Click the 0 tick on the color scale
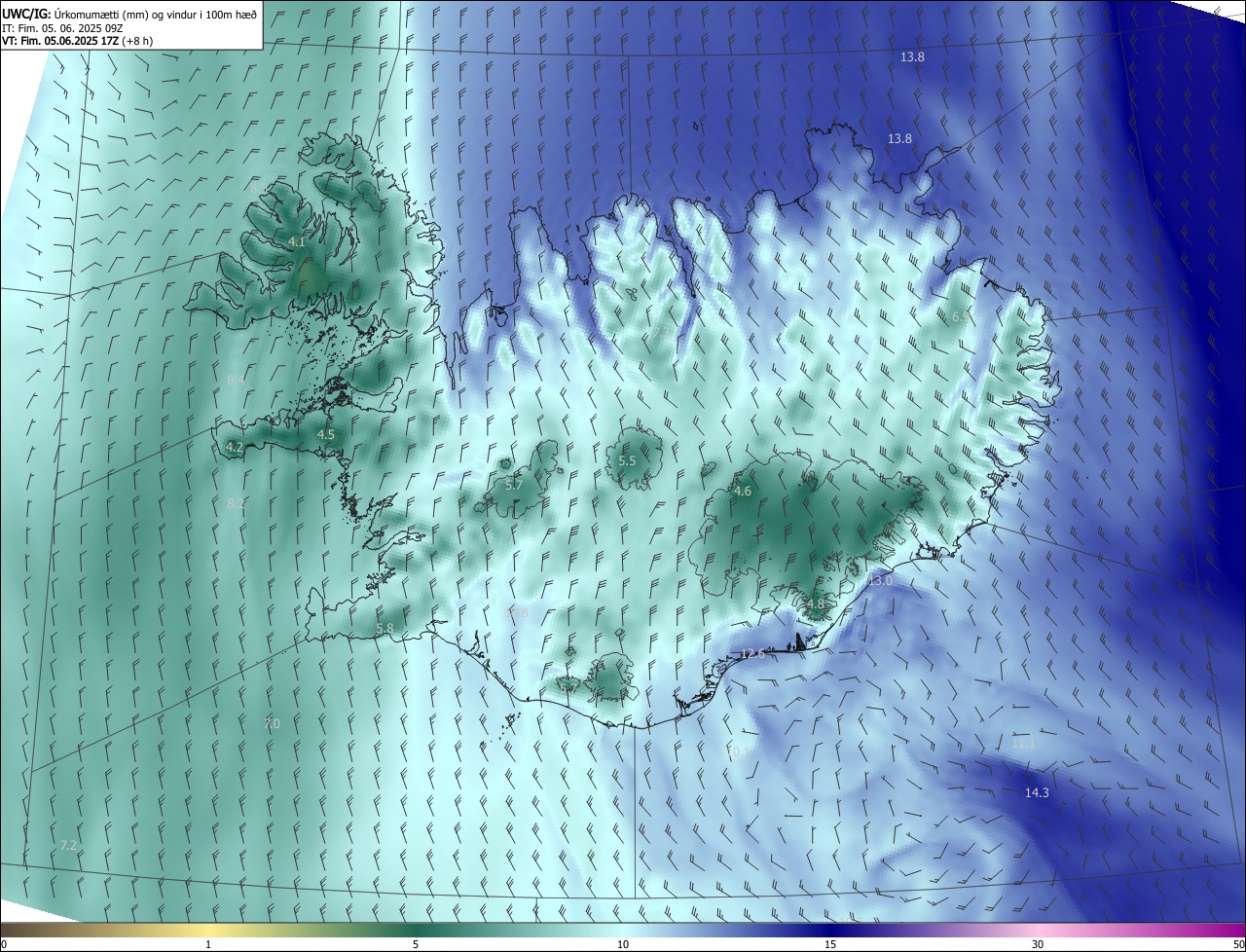Viewport: 1246px width, 952px height. (x=4, y=944)
